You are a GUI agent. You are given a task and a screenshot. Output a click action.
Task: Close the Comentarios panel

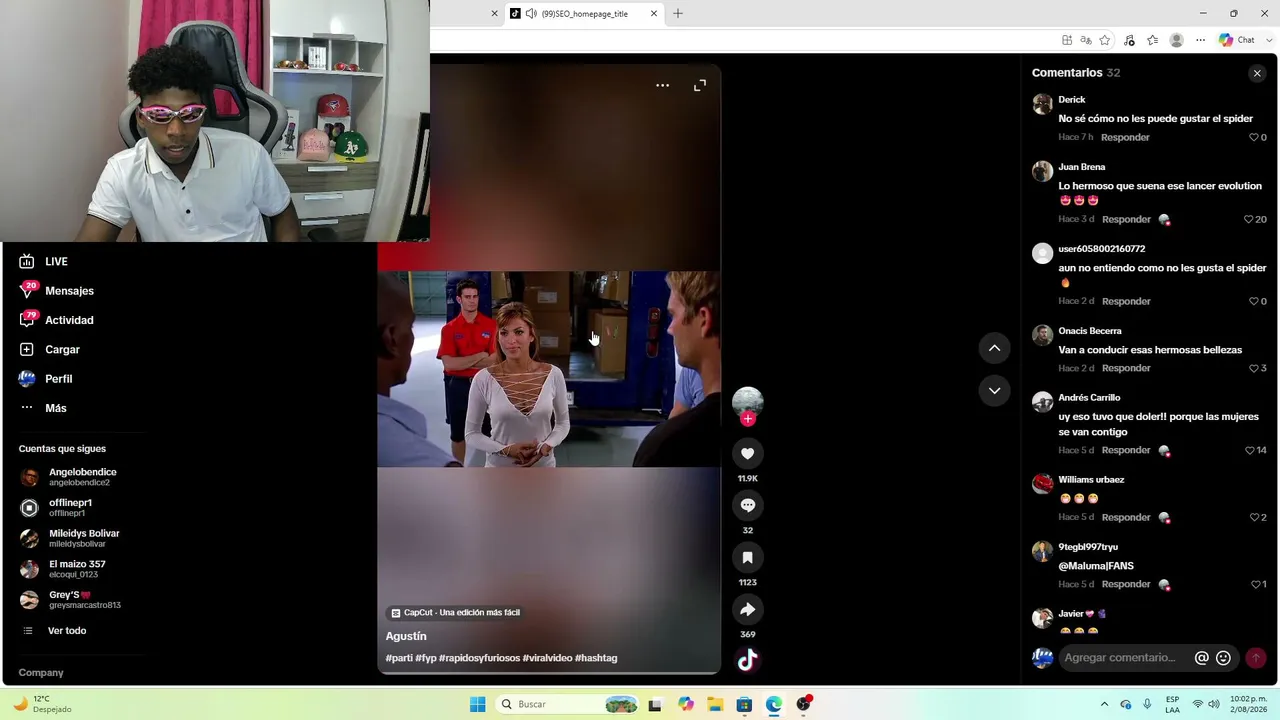click(1257, 73)
